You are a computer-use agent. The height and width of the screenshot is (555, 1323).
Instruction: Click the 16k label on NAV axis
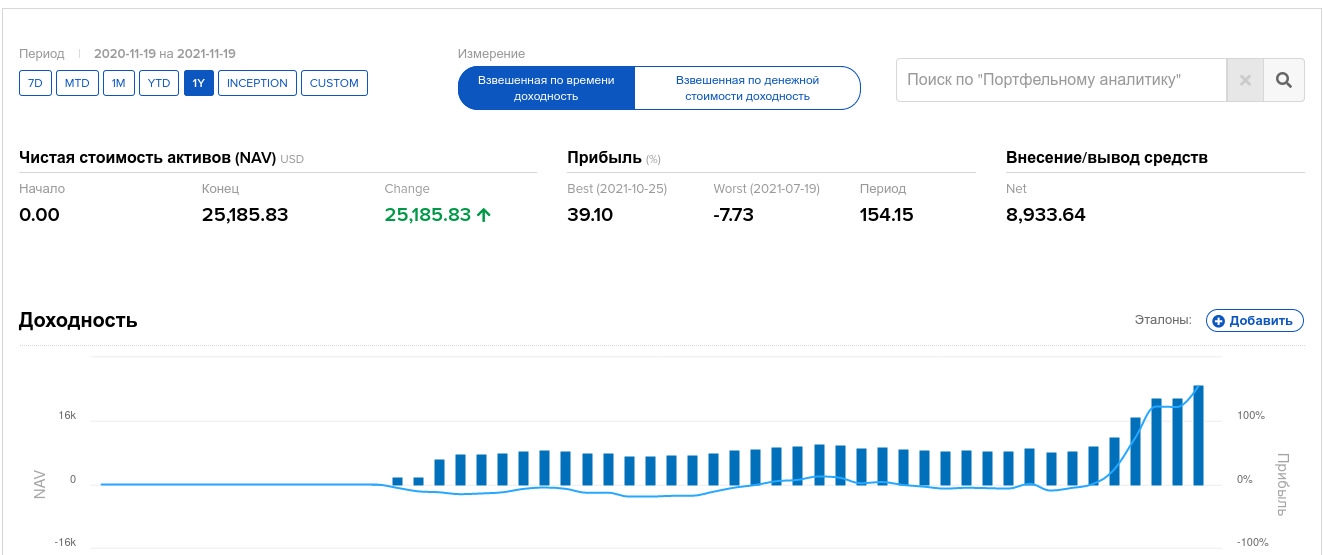pyautogui.click(x=67, y=415)
